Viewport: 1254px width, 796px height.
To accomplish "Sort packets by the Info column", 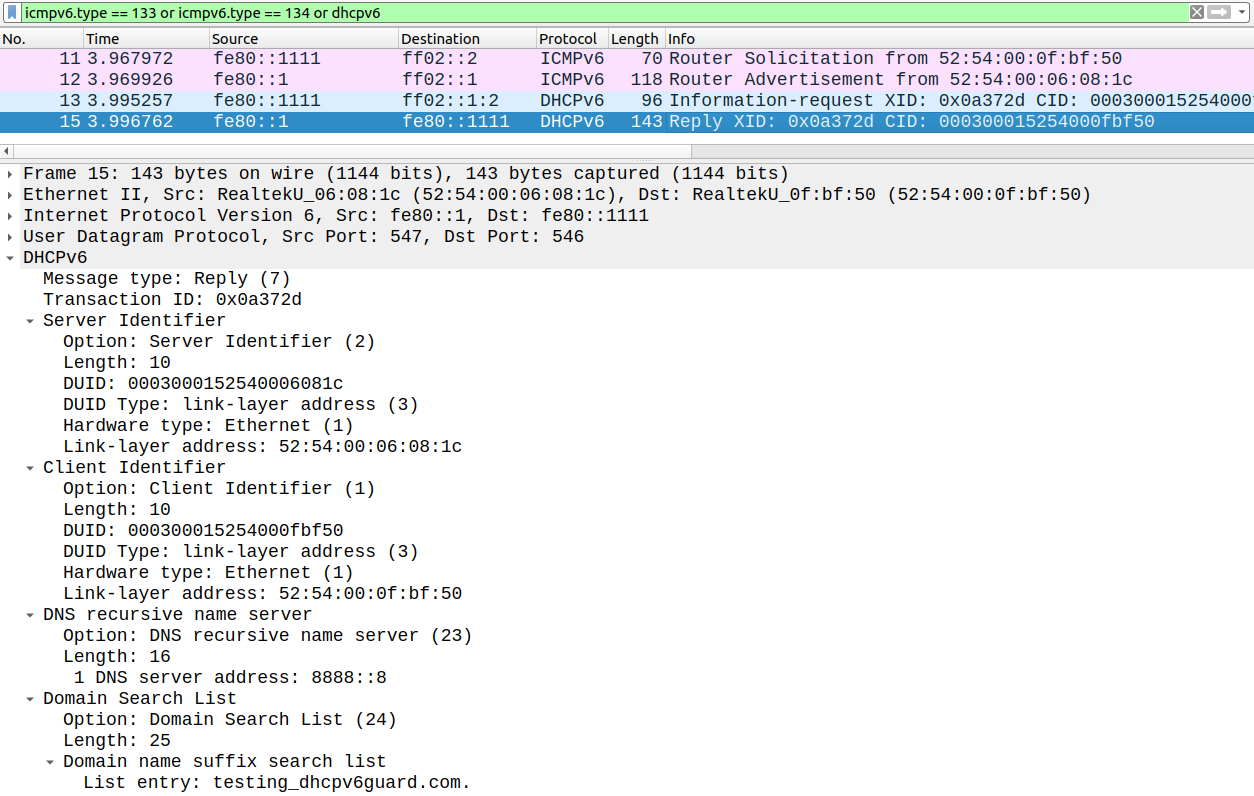I will (959, 39).
